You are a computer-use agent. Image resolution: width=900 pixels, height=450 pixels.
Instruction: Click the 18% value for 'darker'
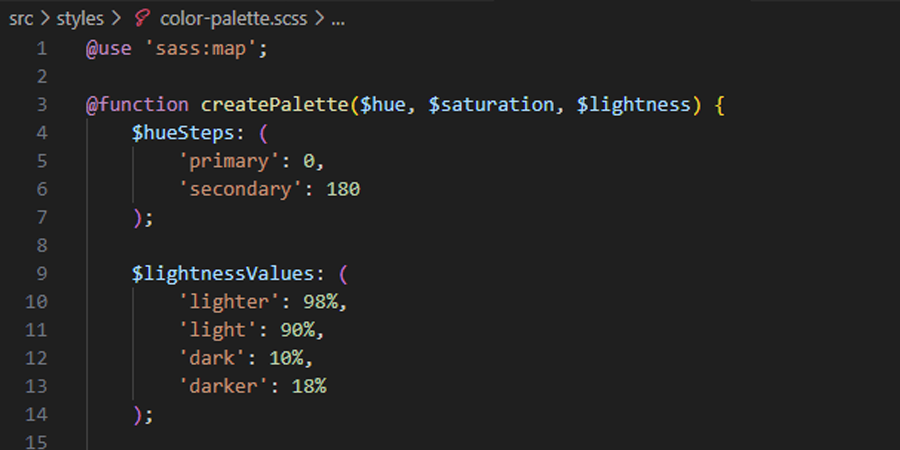(x=308, y=385)
